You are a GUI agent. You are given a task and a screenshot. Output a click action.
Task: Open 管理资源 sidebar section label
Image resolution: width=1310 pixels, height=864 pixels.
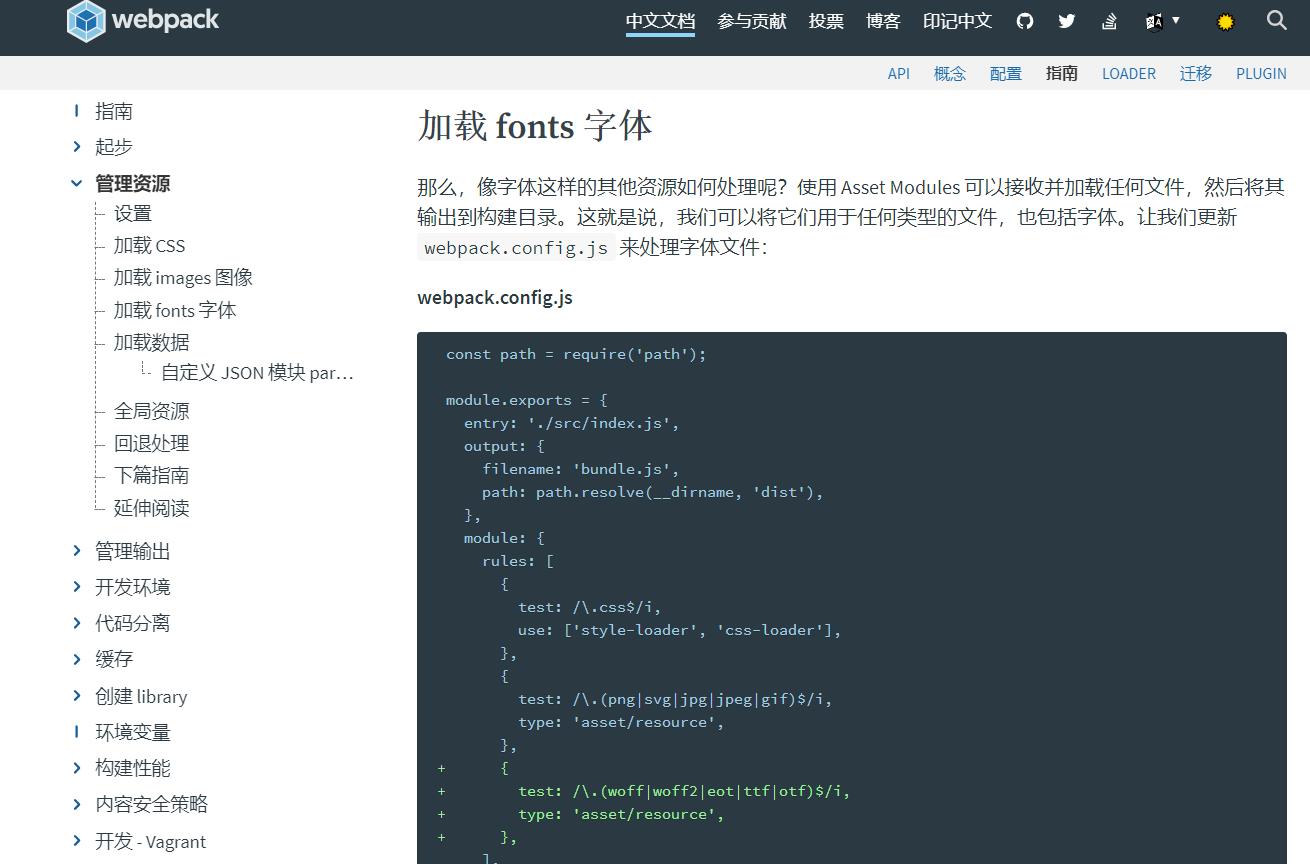(133, 183)
